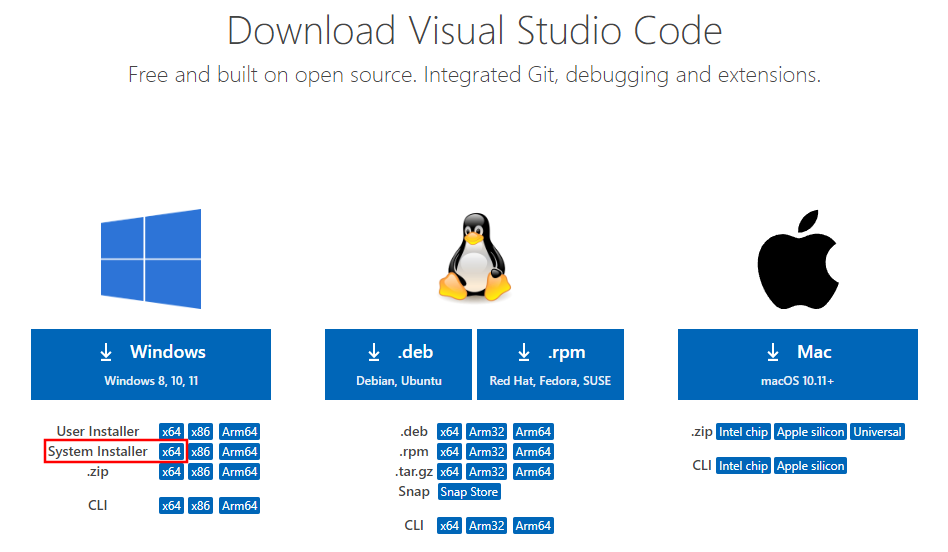
Task: Choose System Installer x86 download
Action: tap(200, 452)
